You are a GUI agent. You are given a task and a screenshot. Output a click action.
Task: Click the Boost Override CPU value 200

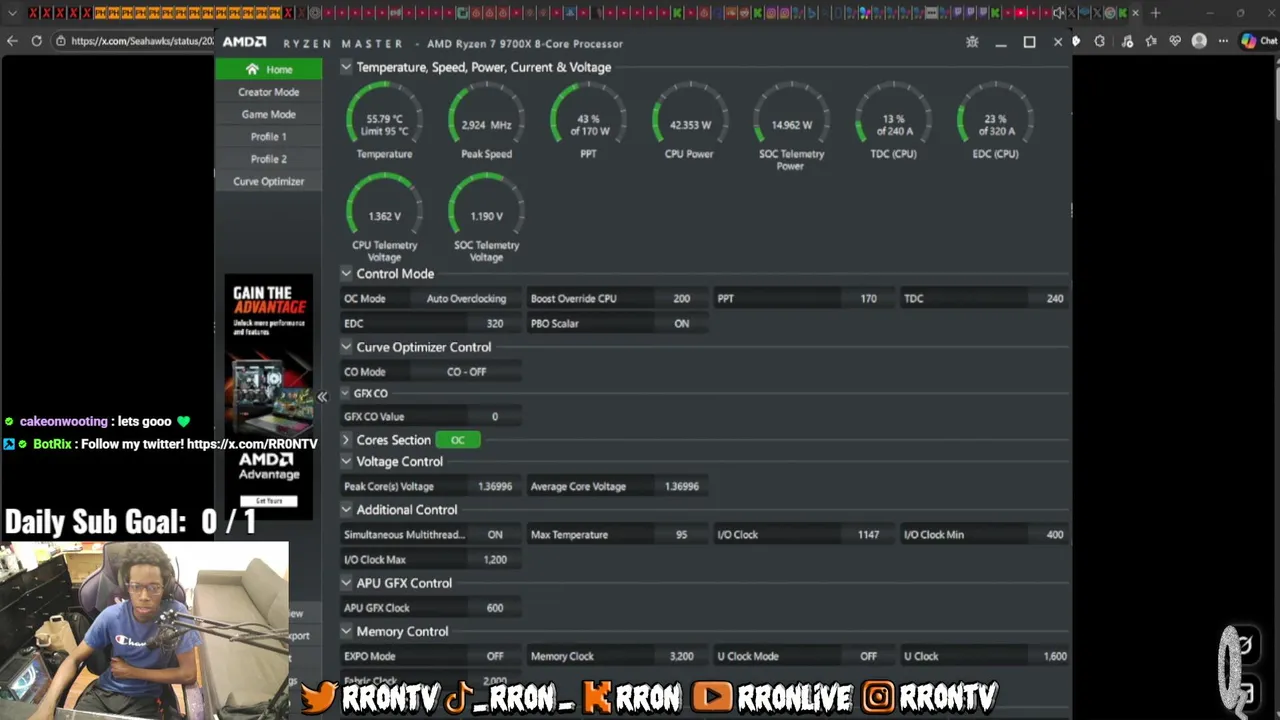(681, 299)
